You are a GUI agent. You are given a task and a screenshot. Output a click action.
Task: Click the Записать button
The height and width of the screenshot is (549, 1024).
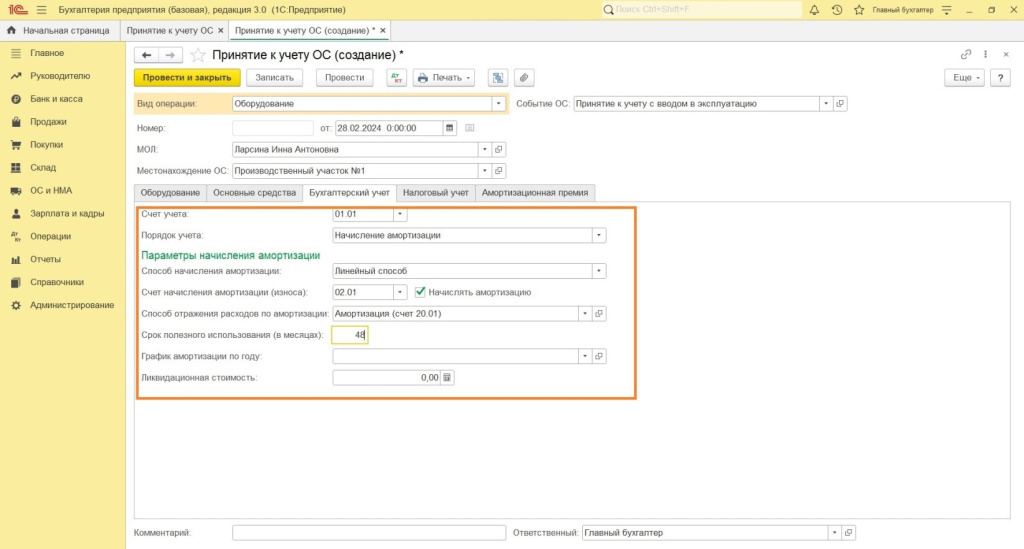point(274,78)
